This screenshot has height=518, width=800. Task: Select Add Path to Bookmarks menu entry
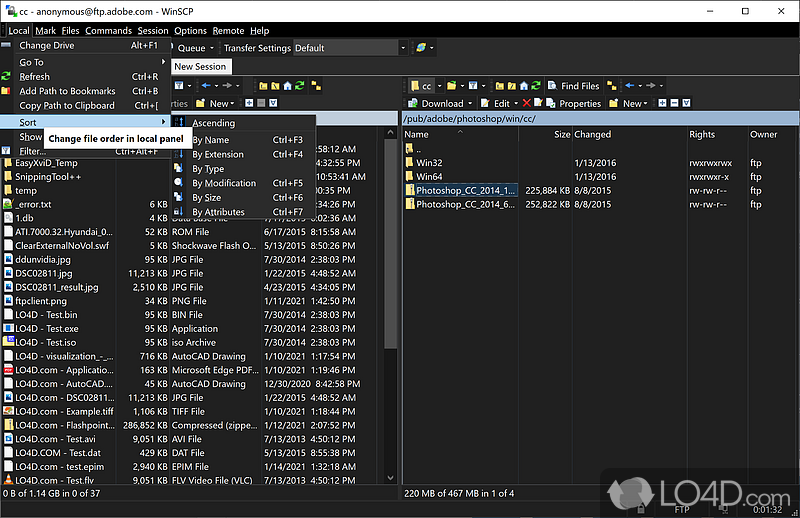[67, 91]
